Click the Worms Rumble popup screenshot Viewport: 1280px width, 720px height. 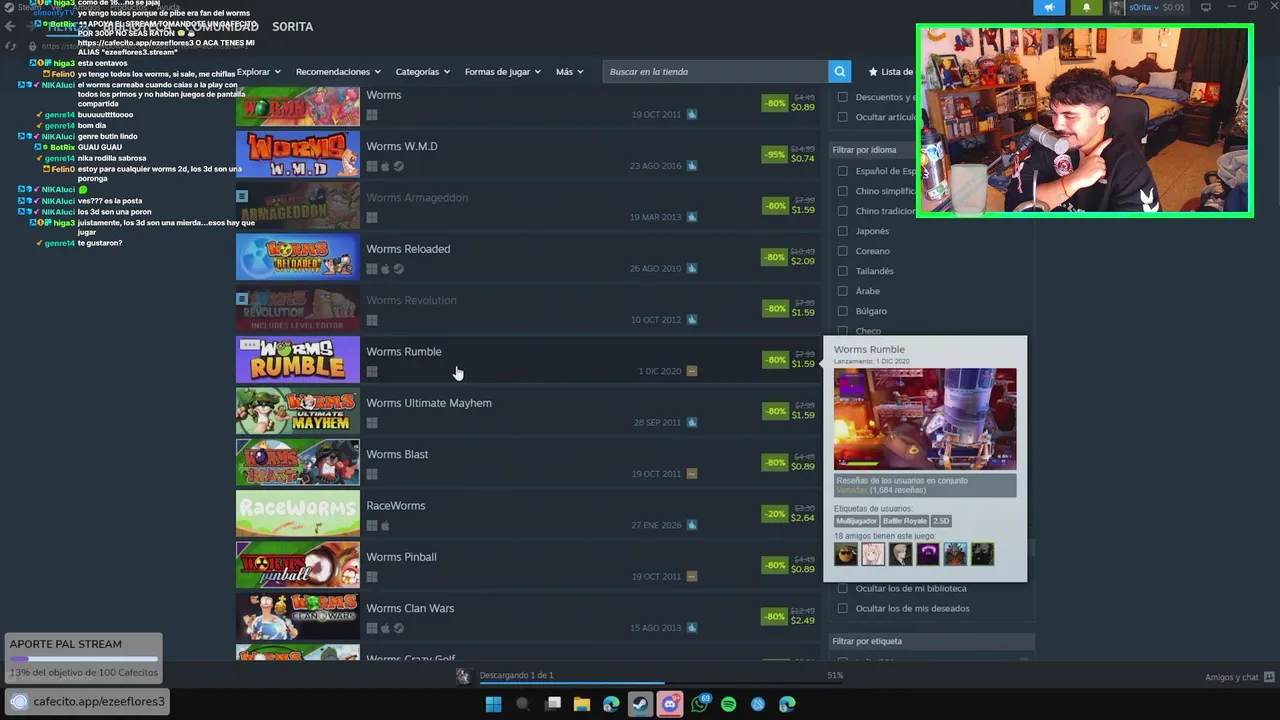[x=925, y=419]
